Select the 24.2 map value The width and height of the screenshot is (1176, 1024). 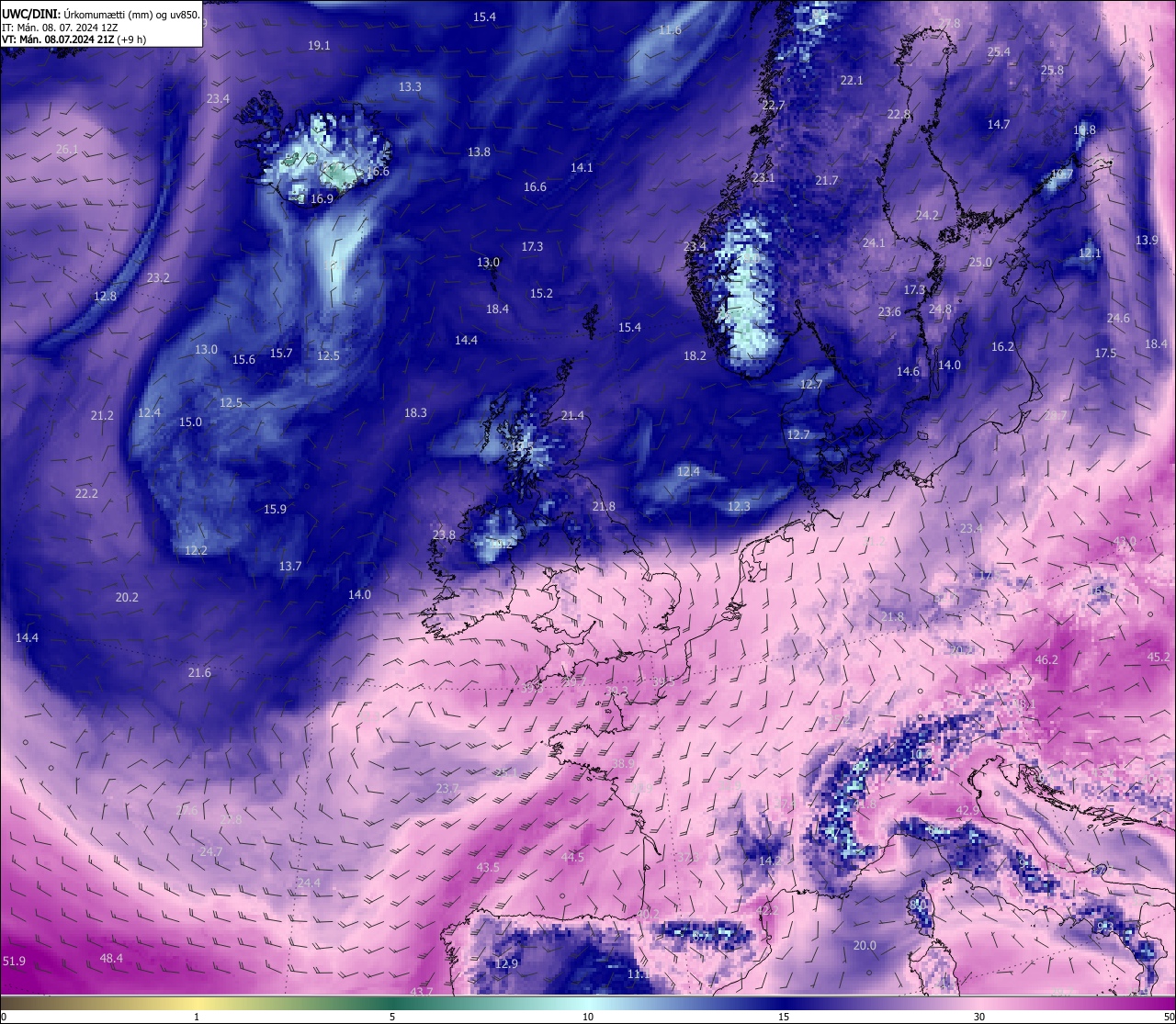[x=927, y=215]
